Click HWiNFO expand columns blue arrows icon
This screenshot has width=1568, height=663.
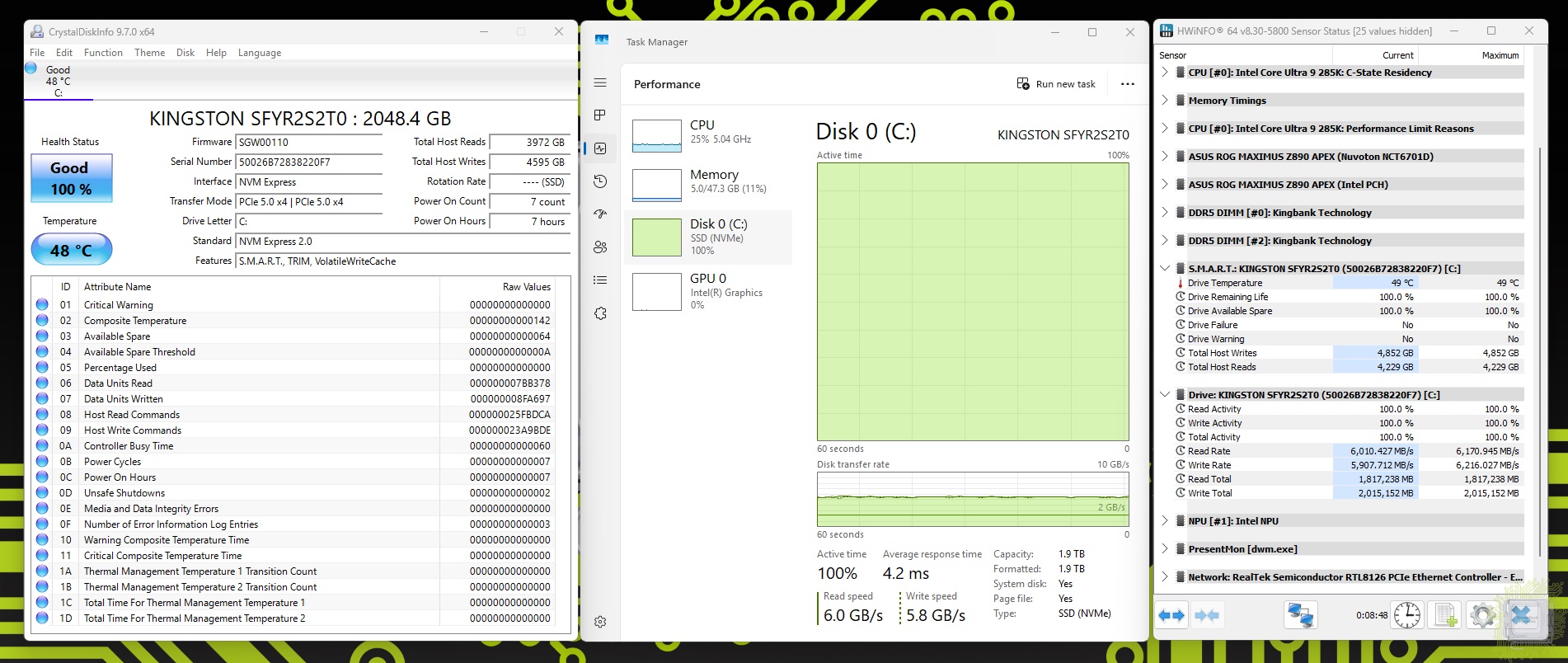(x=1171, y=615)
